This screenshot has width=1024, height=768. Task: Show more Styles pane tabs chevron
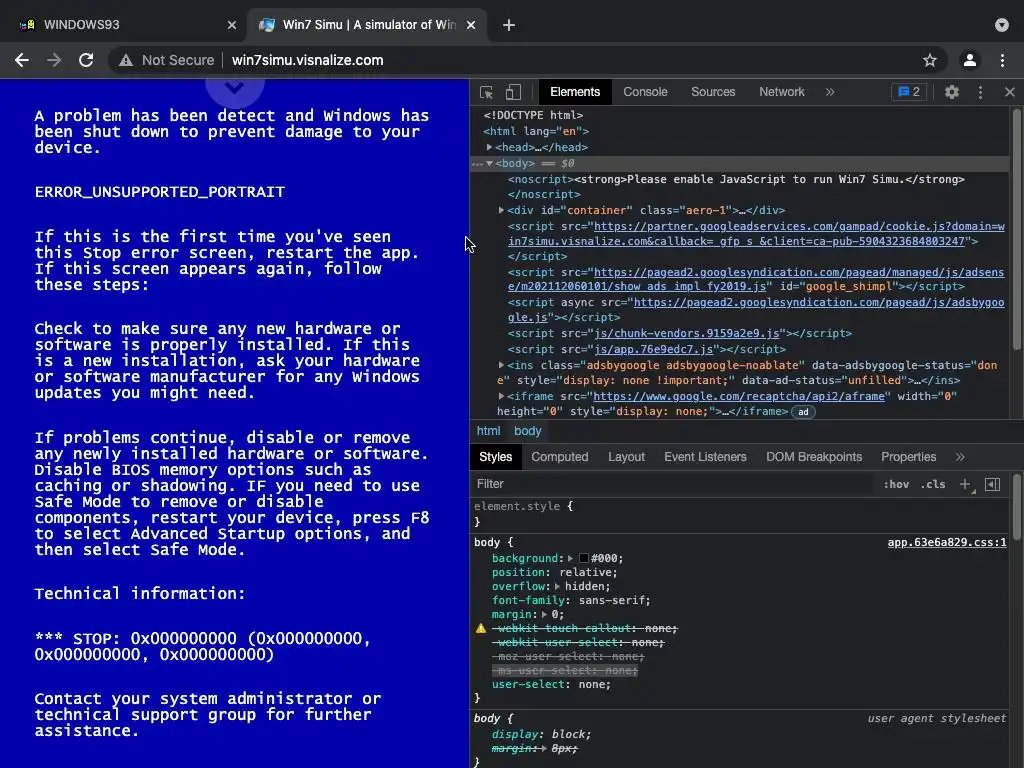click(x=960, y=457)
